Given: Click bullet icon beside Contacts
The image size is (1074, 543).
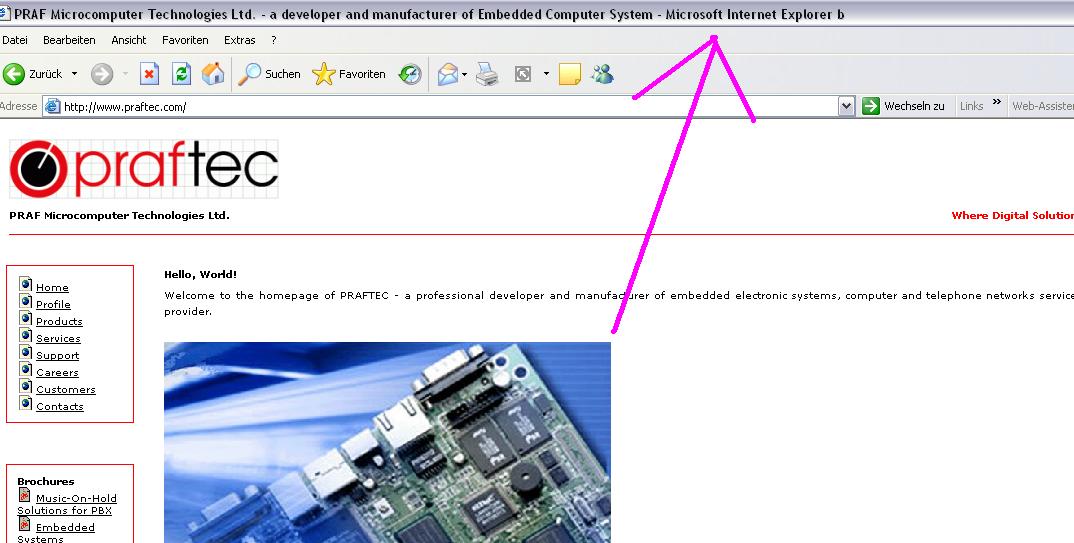Looking at the screenshot, I should pos(26,403).
